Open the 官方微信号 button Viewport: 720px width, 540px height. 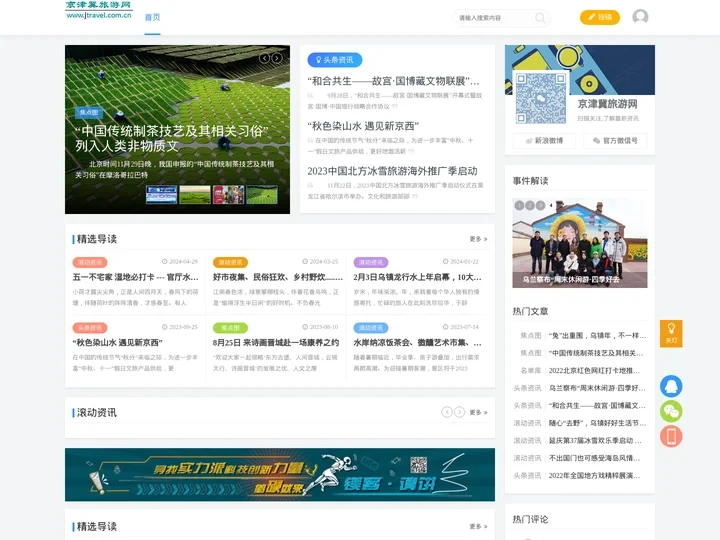(x=615, y=141)
